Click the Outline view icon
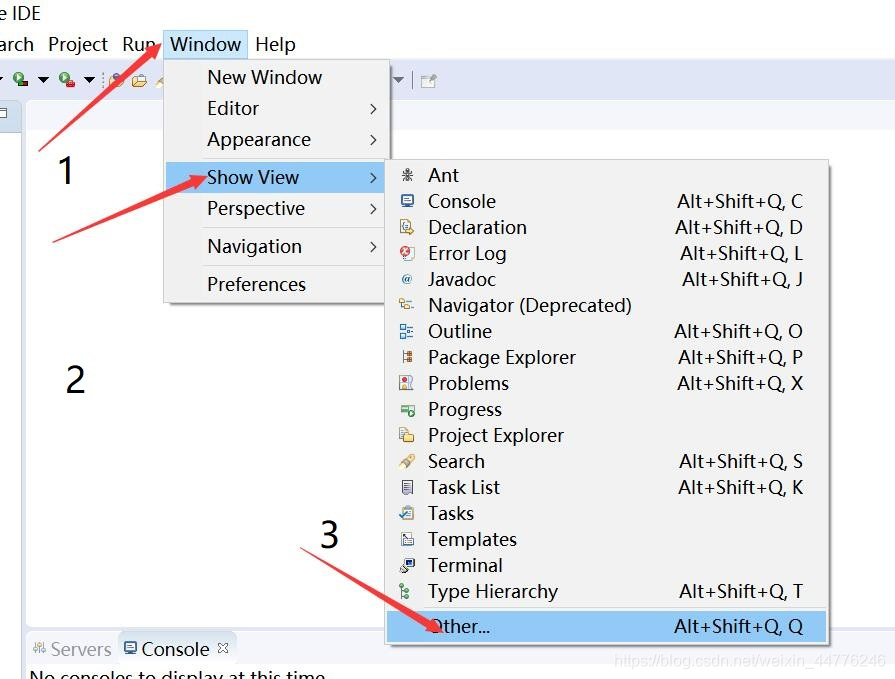 click(x=406, y=331)
